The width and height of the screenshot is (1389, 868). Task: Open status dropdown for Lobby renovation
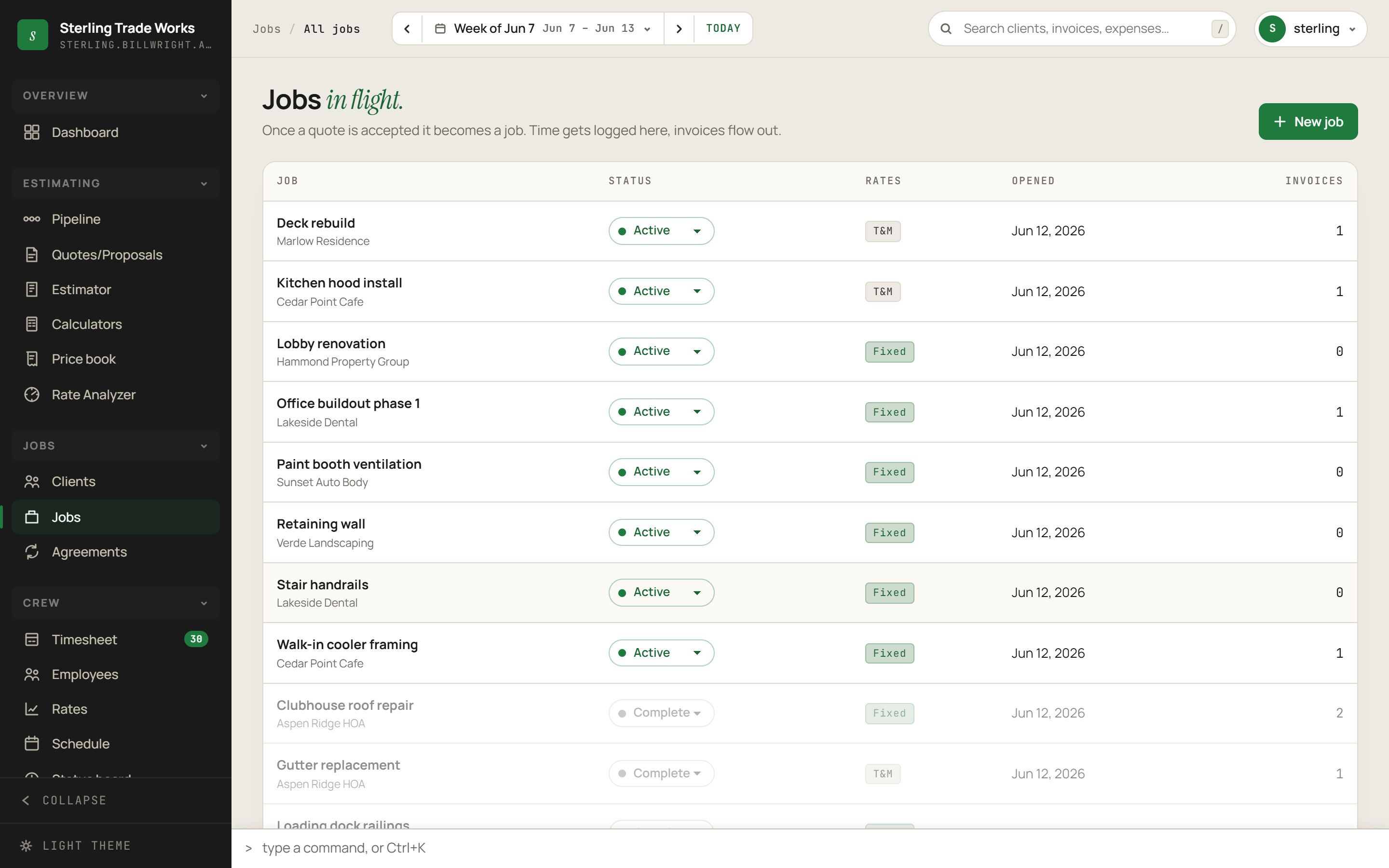pos(661,352)
